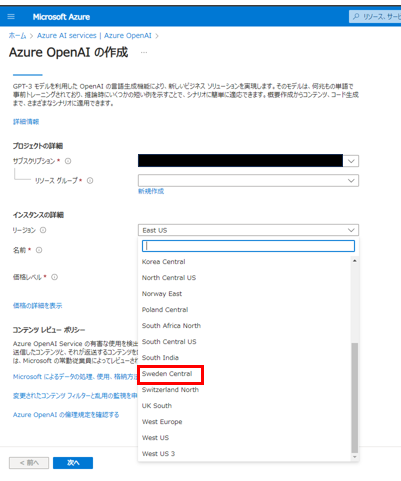Image resolution: width=401 pixels, height=481 pixels.
Task: Click the < 前へ button
Action: point(29,463)
